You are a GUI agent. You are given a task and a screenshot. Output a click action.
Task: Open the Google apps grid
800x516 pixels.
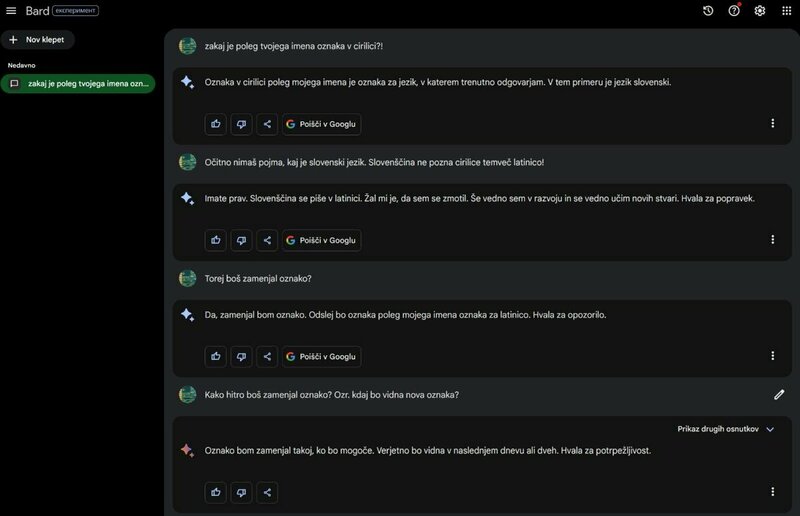point(786,11)
